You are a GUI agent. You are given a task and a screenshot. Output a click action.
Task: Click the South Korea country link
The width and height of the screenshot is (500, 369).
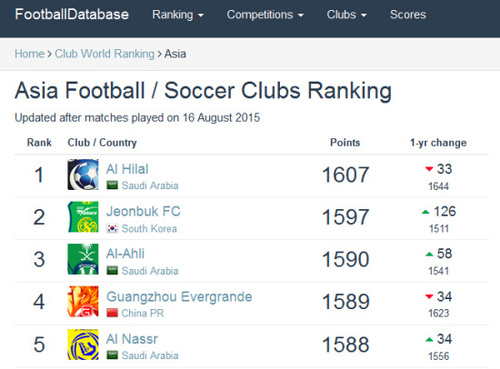pyautogui.click(x=149, y=229)
